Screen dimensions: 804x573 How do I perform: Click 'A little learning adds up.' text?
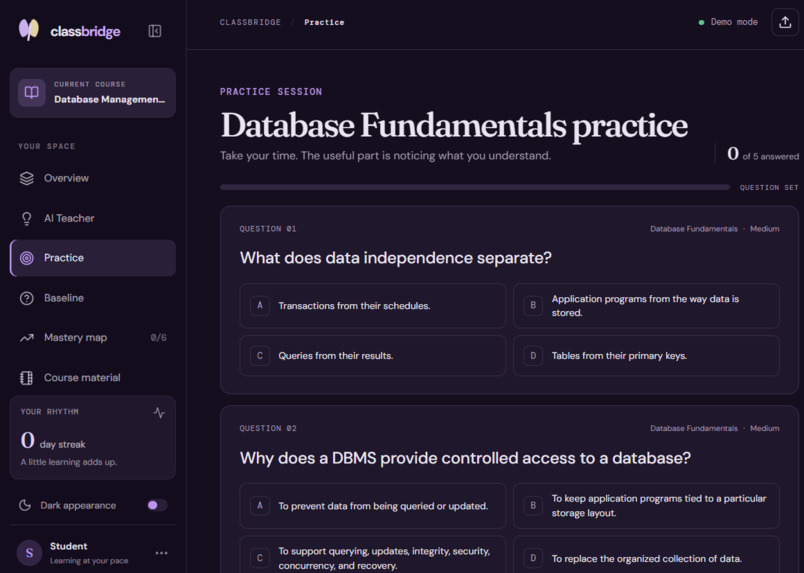[x=69, y=462]
